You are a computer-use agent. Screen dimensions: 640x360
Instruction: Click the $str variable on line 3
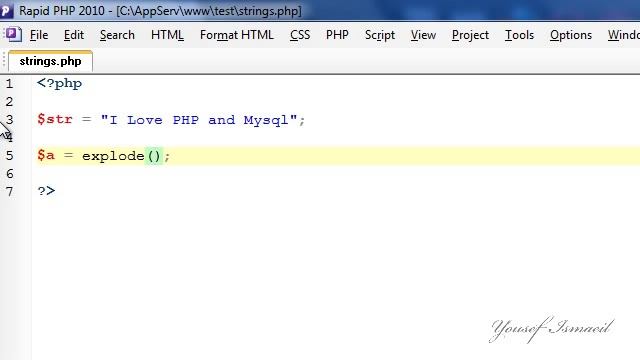coord(55,119)
